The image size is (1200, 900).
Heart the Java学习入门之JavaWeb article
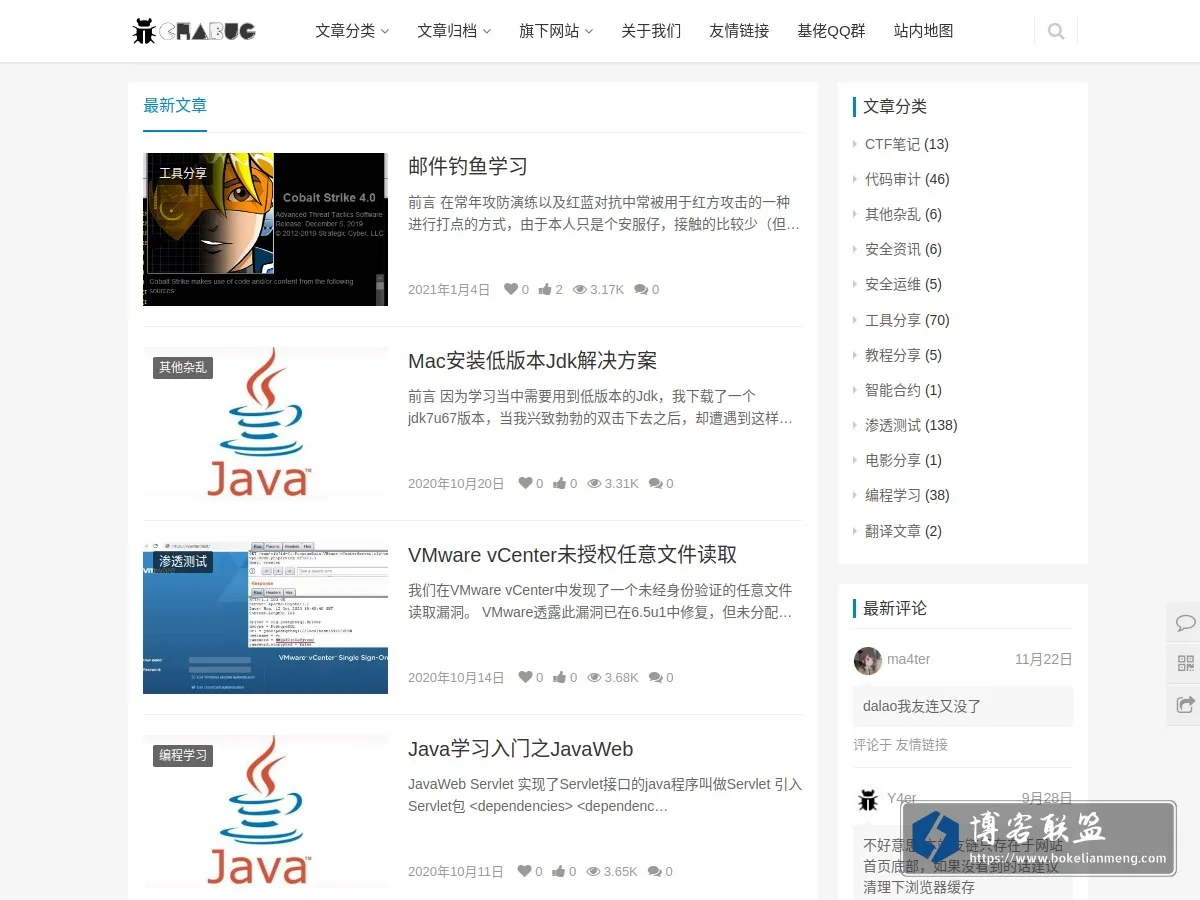(x=524, y=871)
